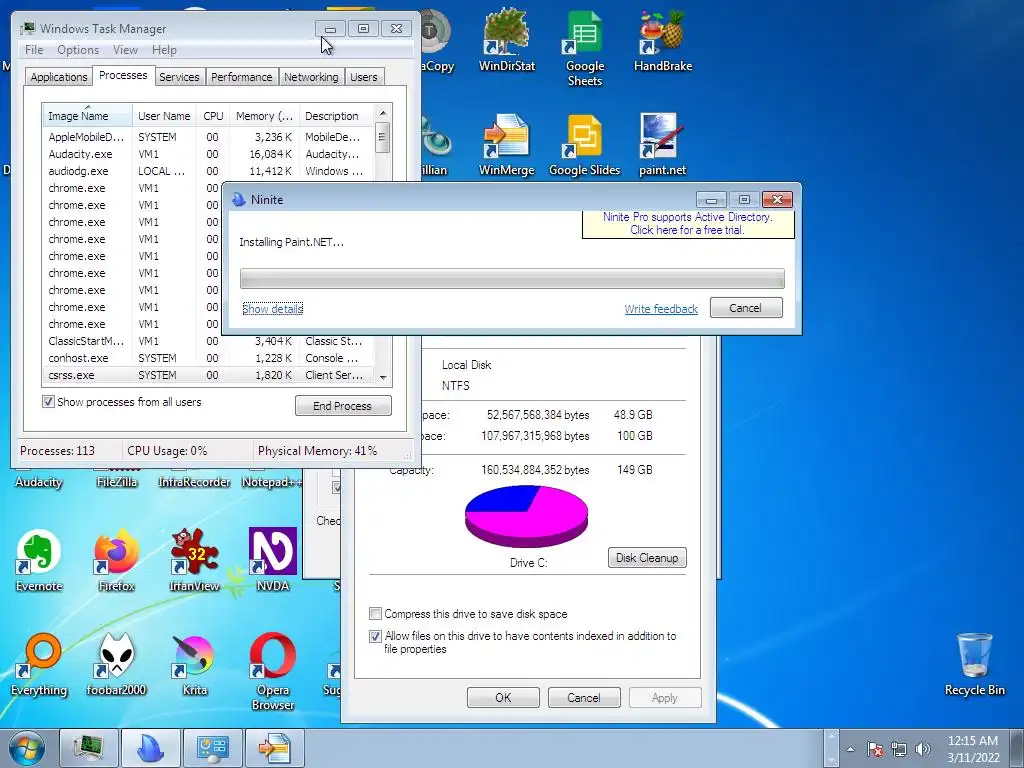Toggle Show processes from all users

coord(48,402)
